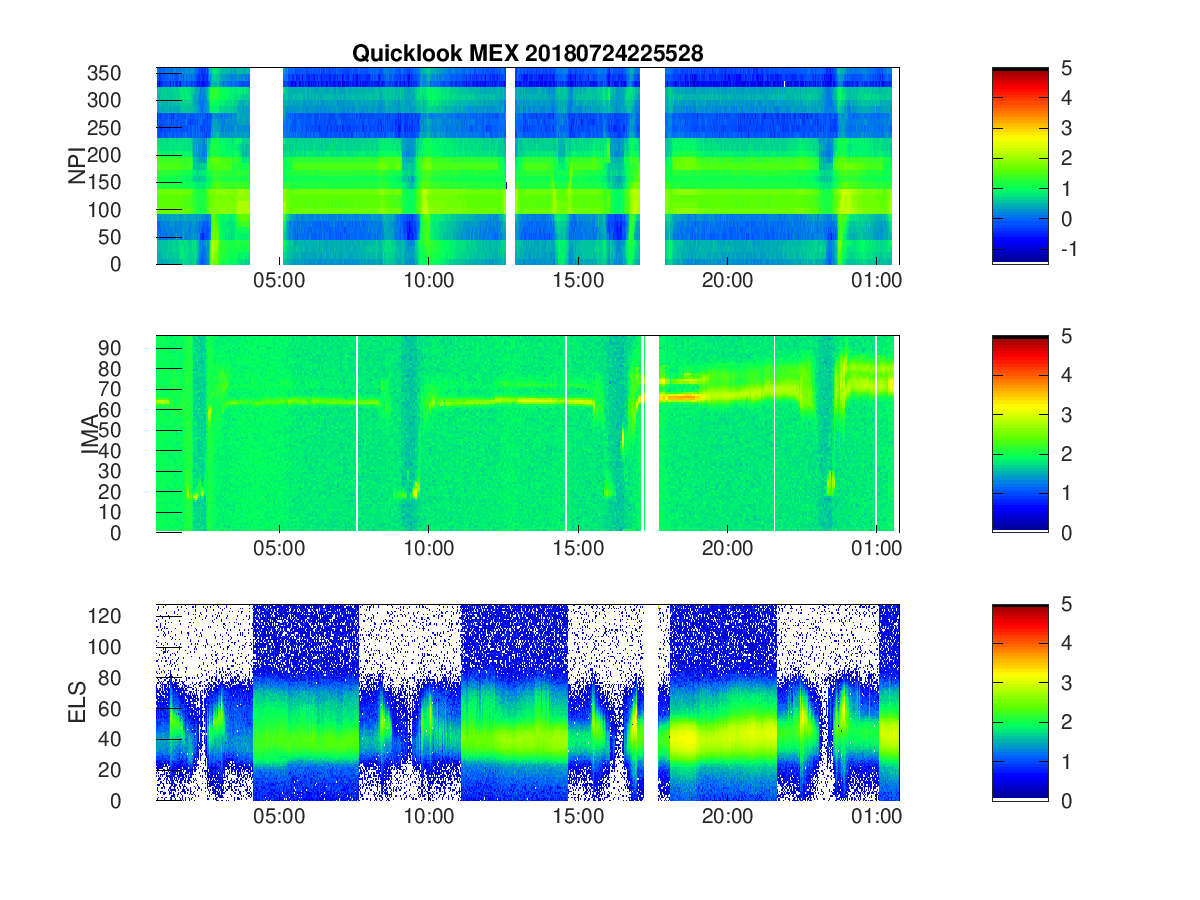The image size is (1200, 900).
Task: Click the plot title Quicklook MEX 20180724225528
Action: click(527, 54)
